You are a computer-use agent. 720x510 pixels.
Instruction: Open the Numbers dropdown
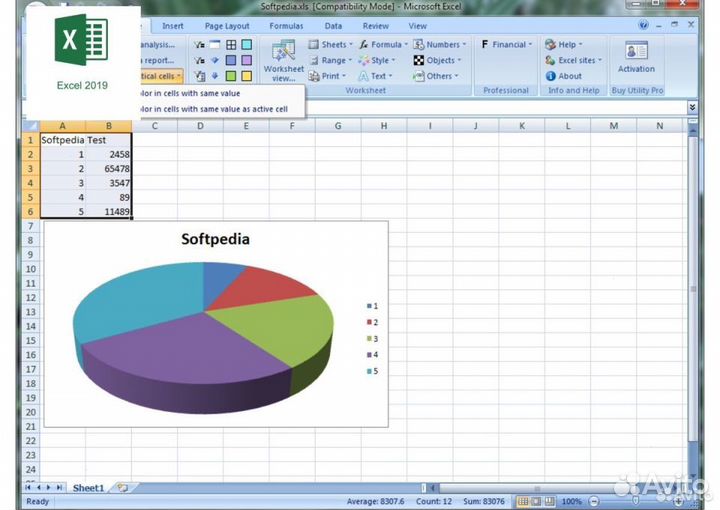coord(439,45)
